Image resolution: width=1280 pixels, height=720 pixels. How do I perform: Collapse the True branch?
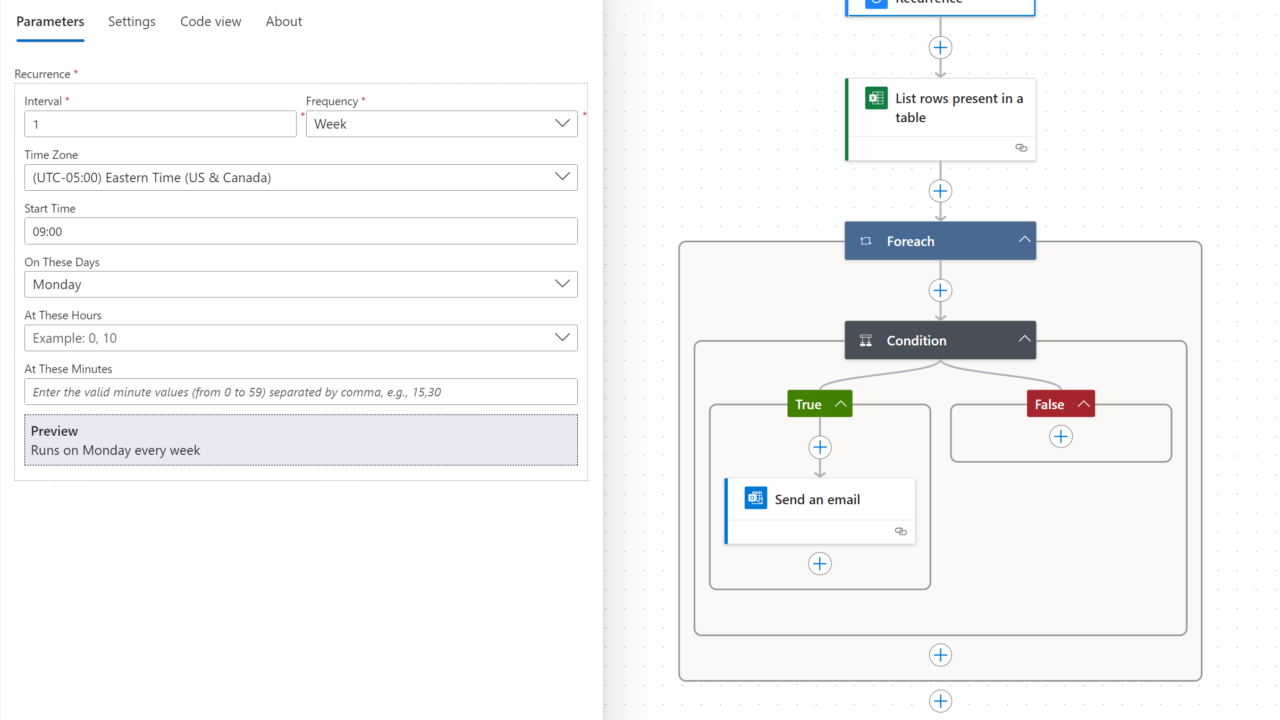tap(841, 404)
